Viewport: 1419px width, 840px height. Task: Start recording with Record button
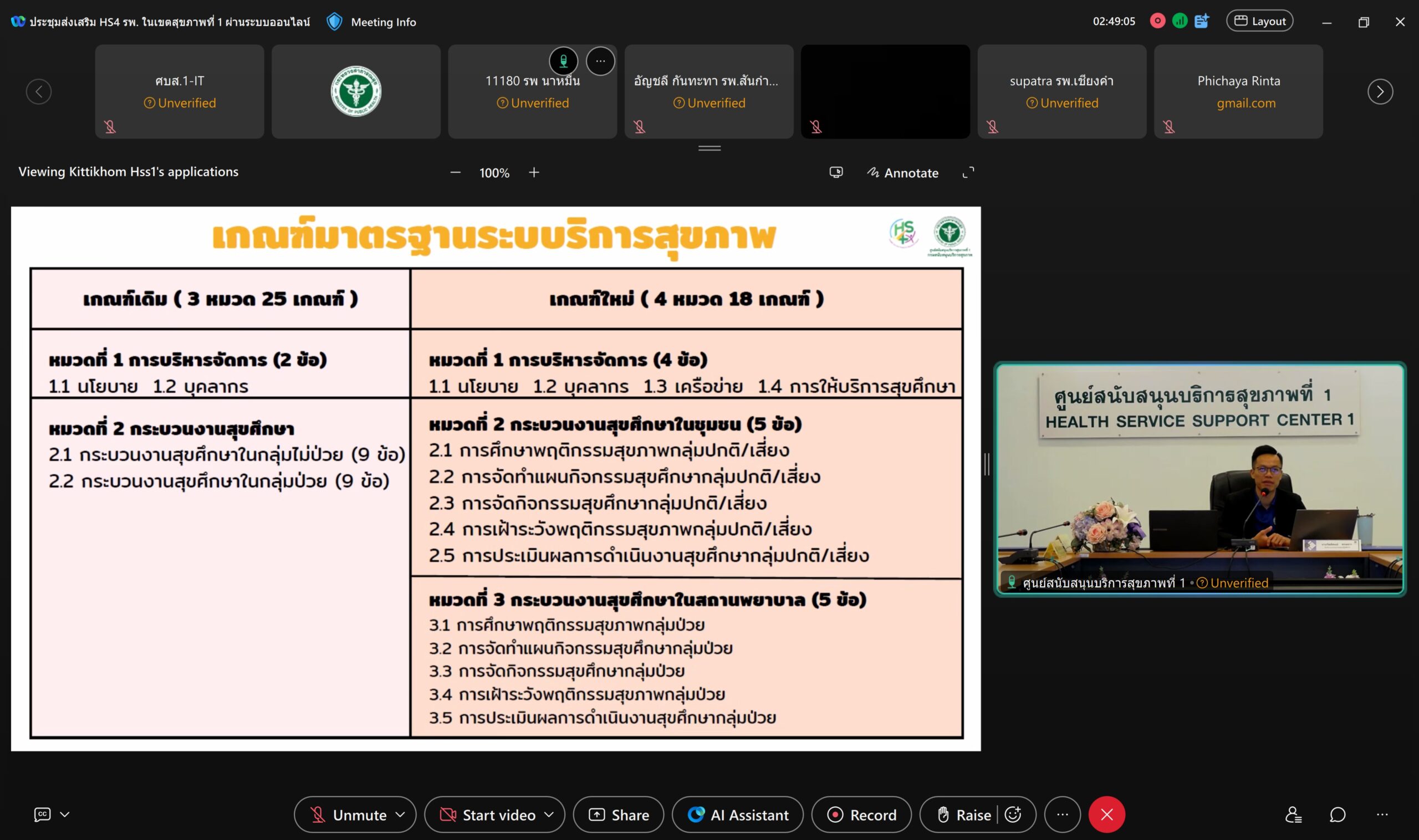[861, 815]
